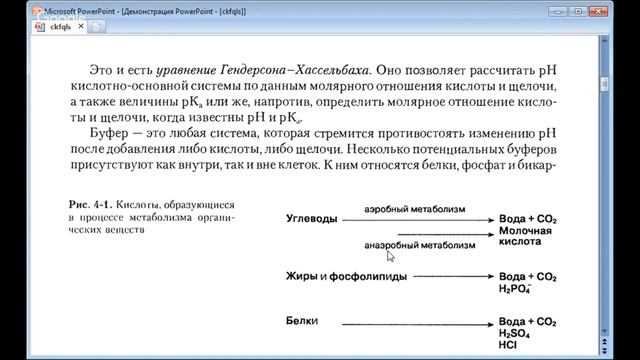Close the ckfqls tab with its X

pyautogui.click(x=81, y=26)
